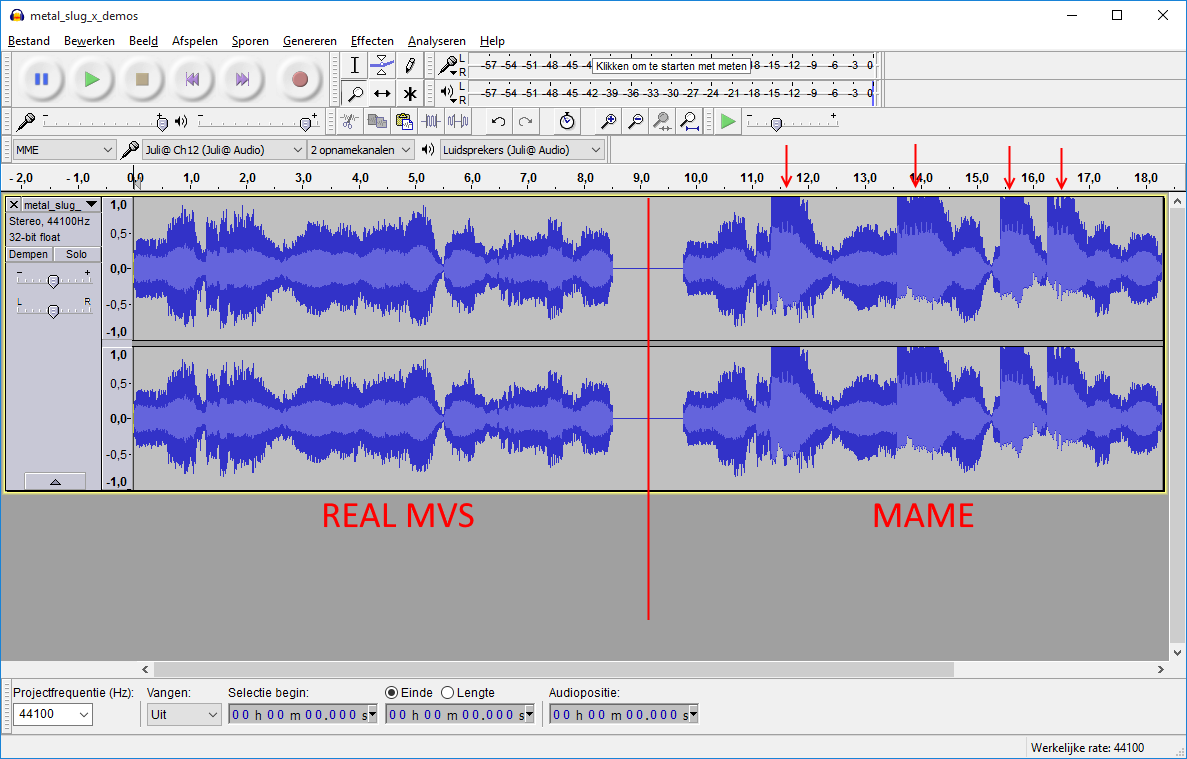Click the track collapse arrow button

point(54,481)
